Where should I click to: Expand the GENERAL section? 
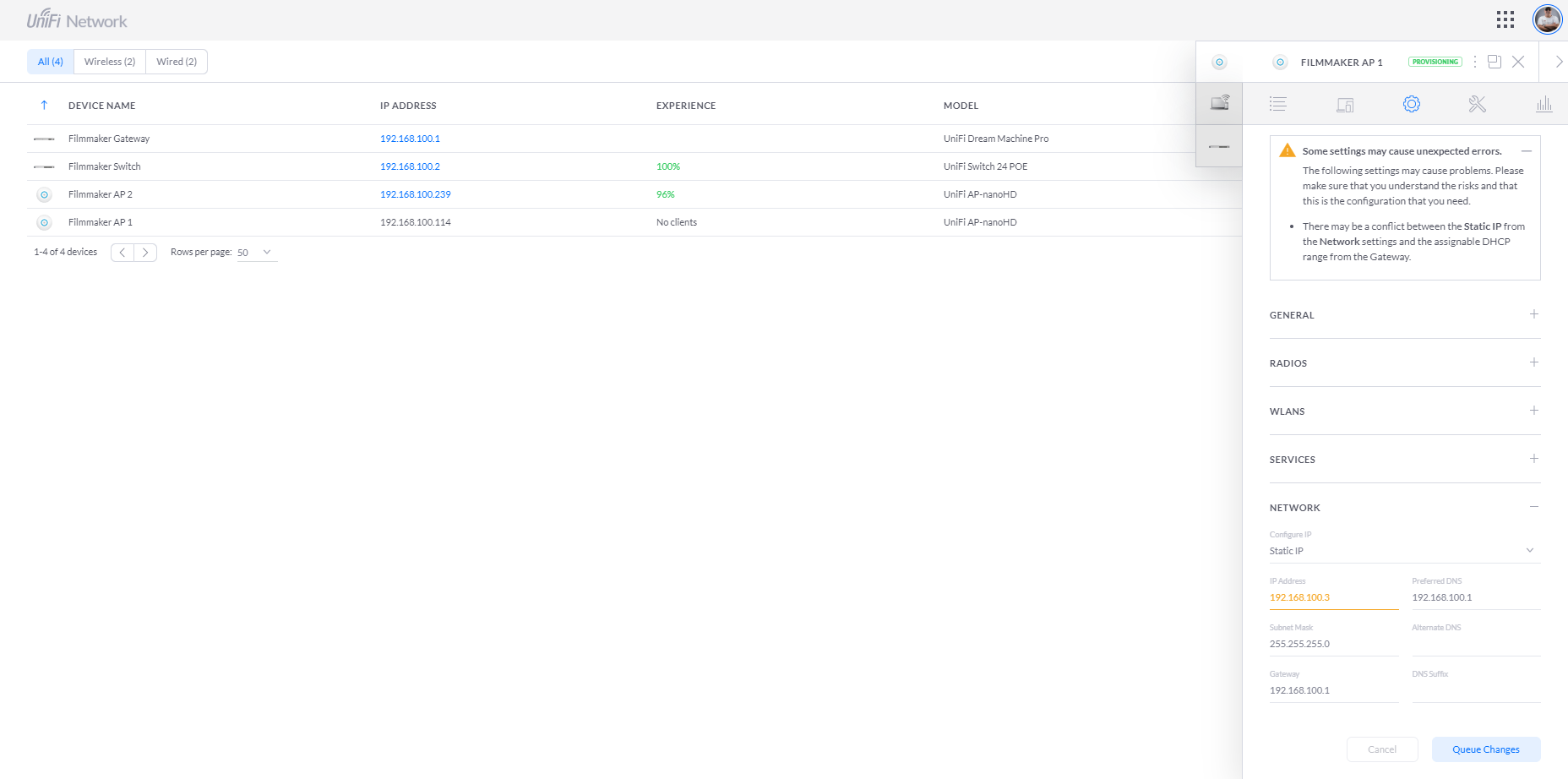point(1534,314)
